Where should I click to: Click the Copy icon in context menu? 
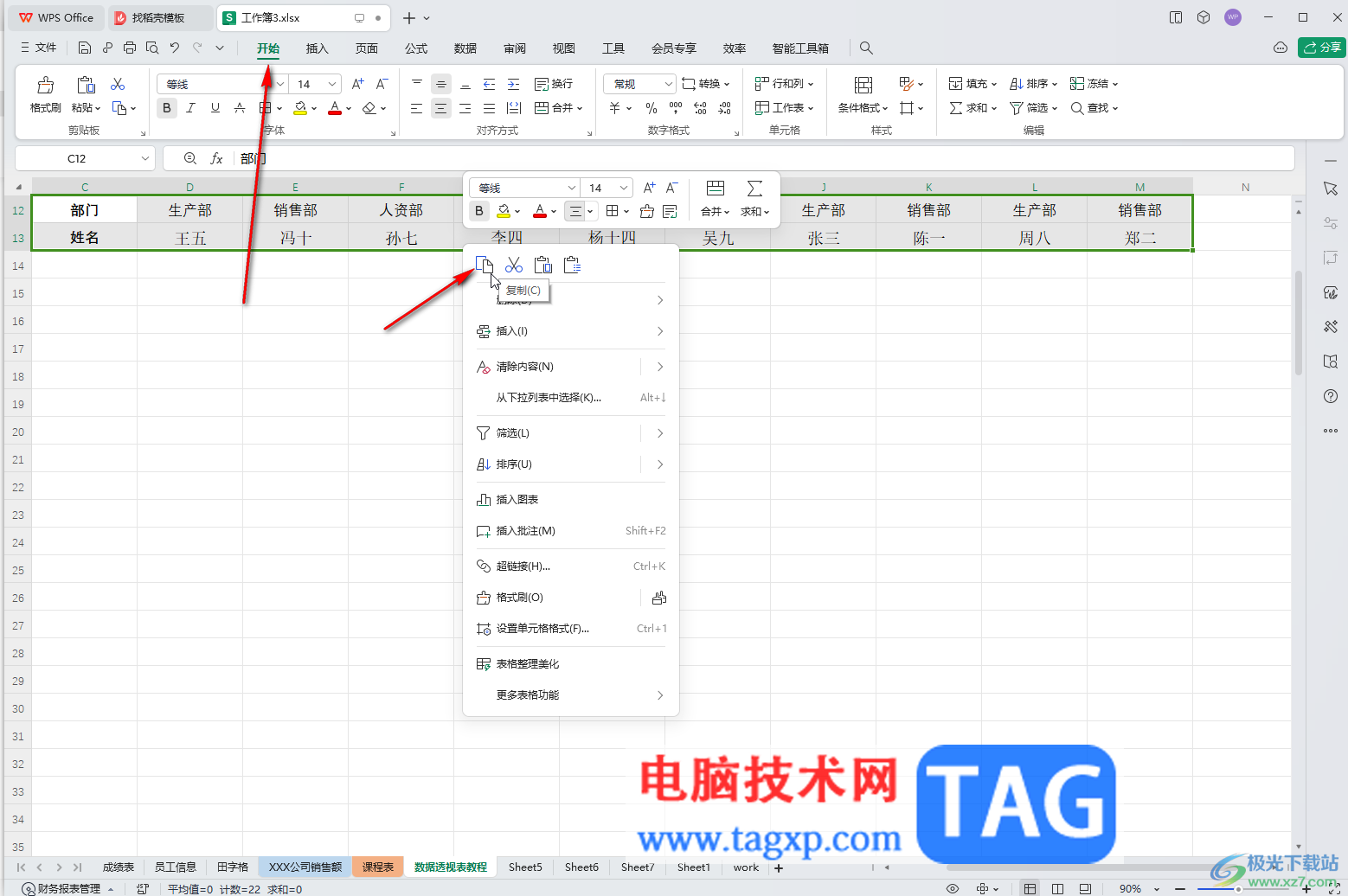pos(485,265)
